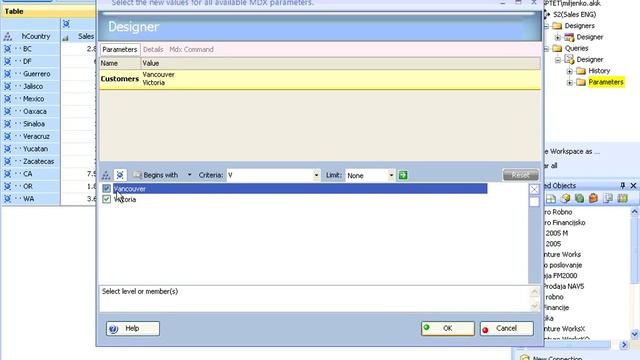Click the yellow book icon in Objects toolbar
The image size is (640, 360).
(622, 199)
